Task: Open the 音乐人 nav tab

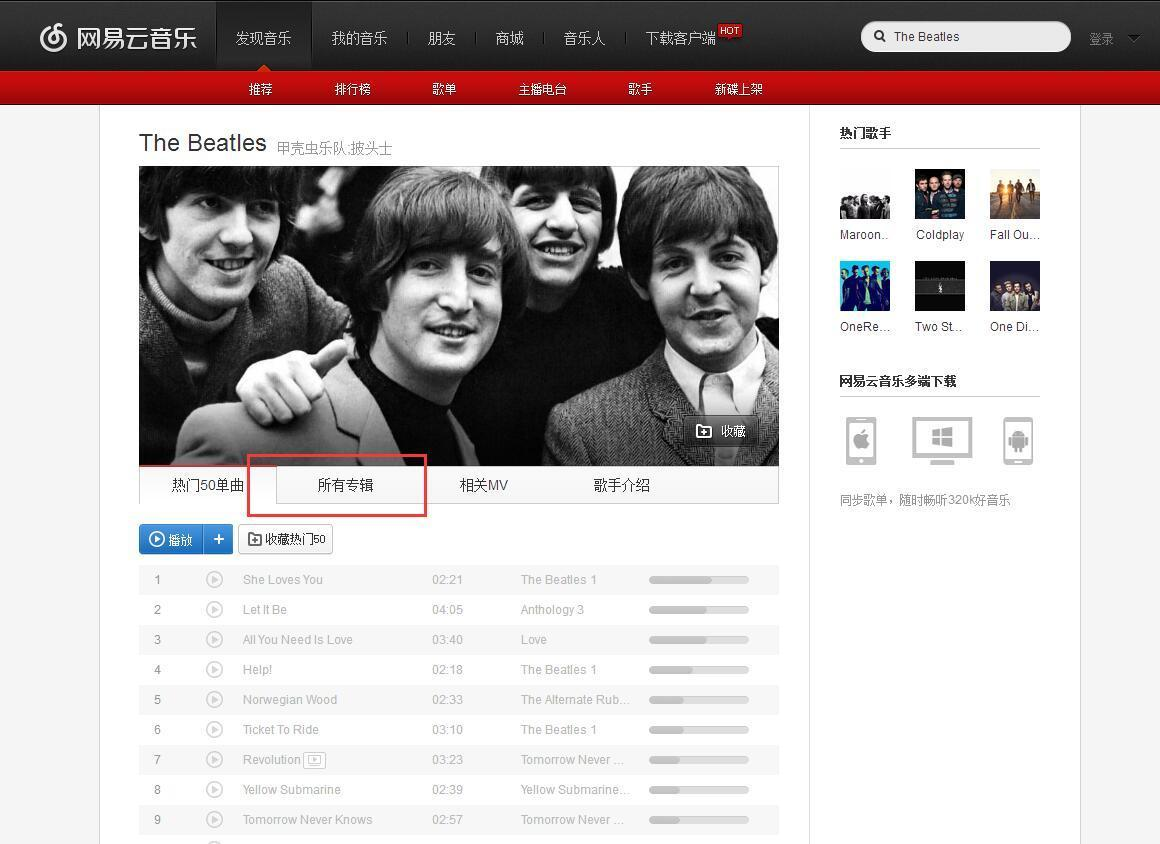Action: click(584, 38)
